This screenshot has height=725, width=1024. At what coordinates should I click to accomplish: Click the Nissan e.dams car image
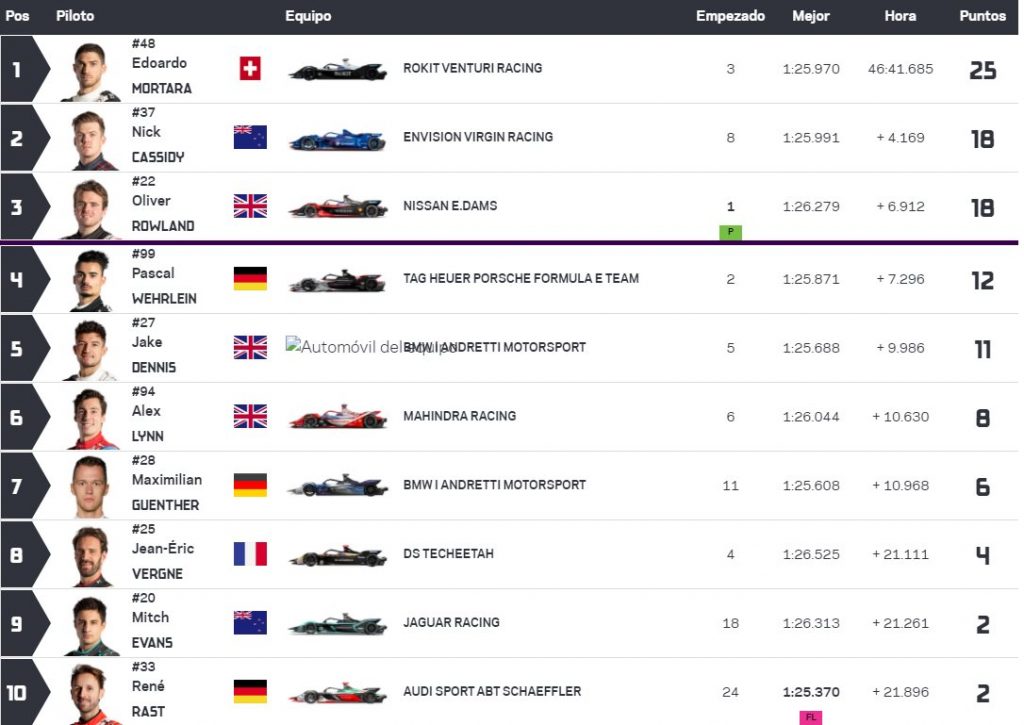(x=338, y=207)
